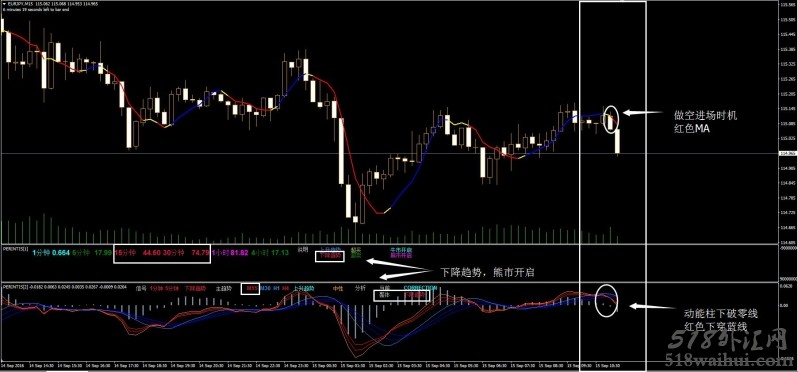Click the boxed 下降趋势 label in PERENTIS[1]
798x372 pixels.
[330, 256]
